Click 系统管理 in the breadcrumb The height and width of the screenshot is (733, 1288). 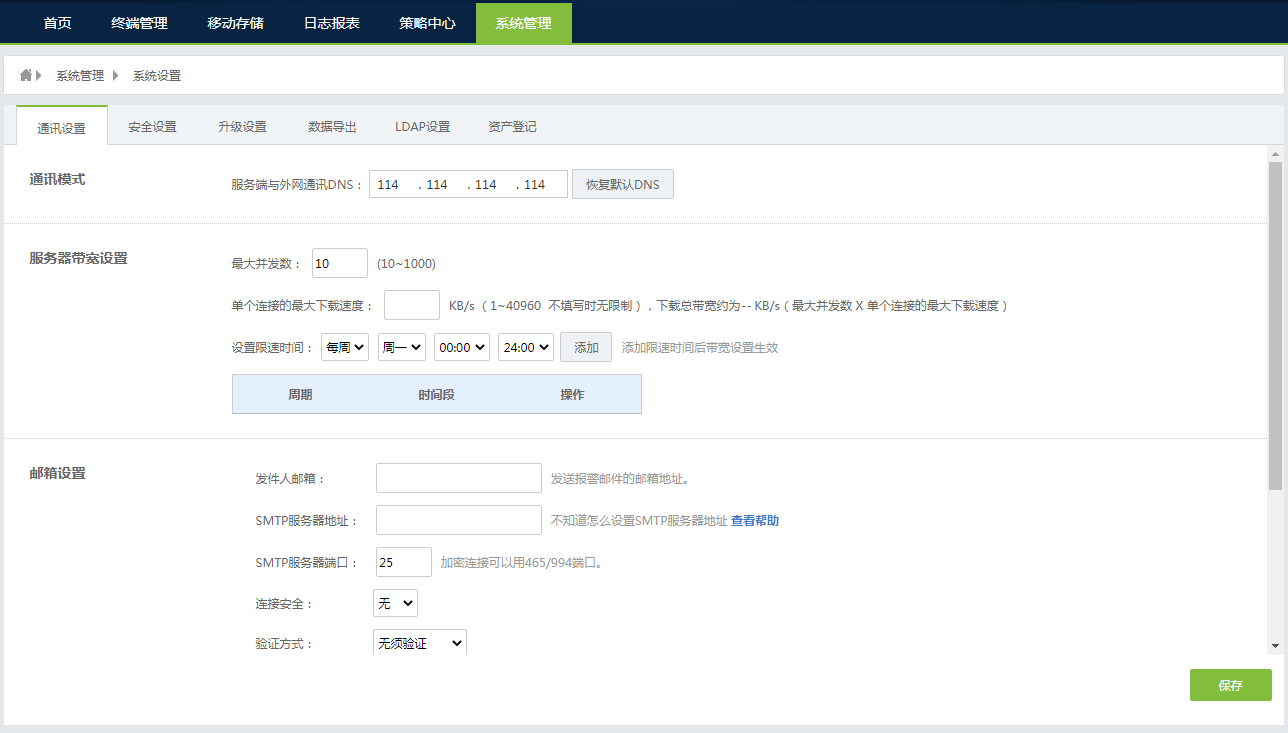tap(80, 75)
